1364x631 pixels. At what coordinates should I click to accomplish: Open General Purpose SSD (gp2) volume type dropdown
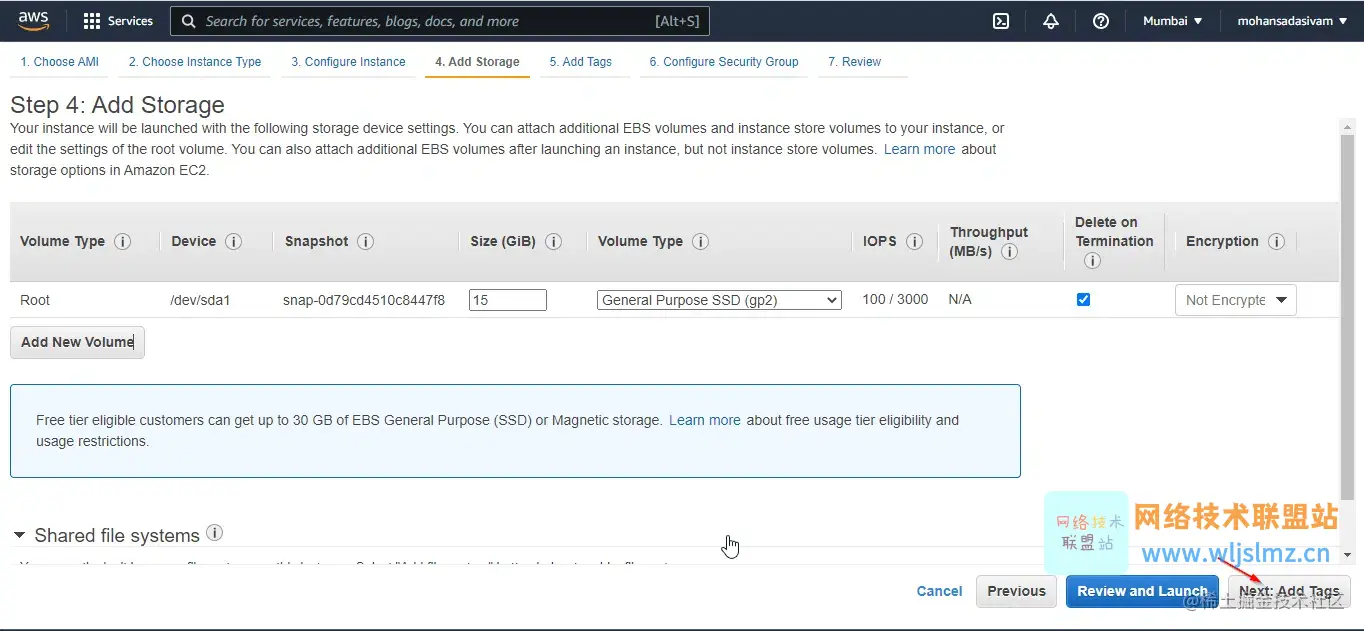point(720,300)
